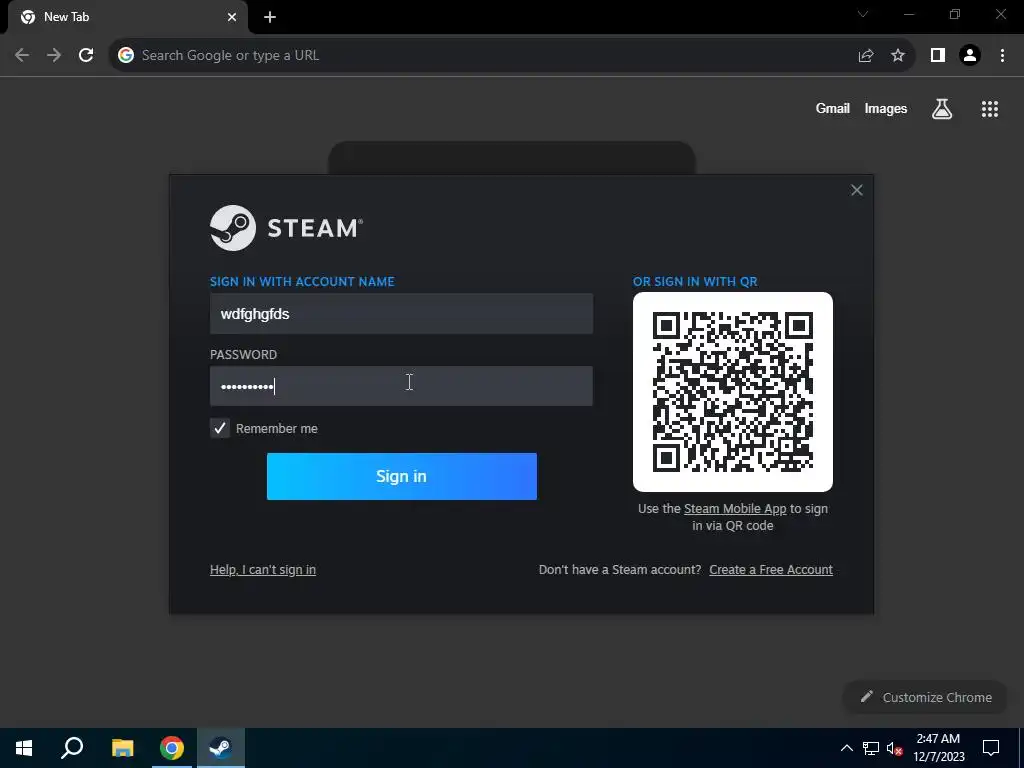Focus the account name field
The width and height of the screenshot is (1024, 768).
click(x=401, y=313)
